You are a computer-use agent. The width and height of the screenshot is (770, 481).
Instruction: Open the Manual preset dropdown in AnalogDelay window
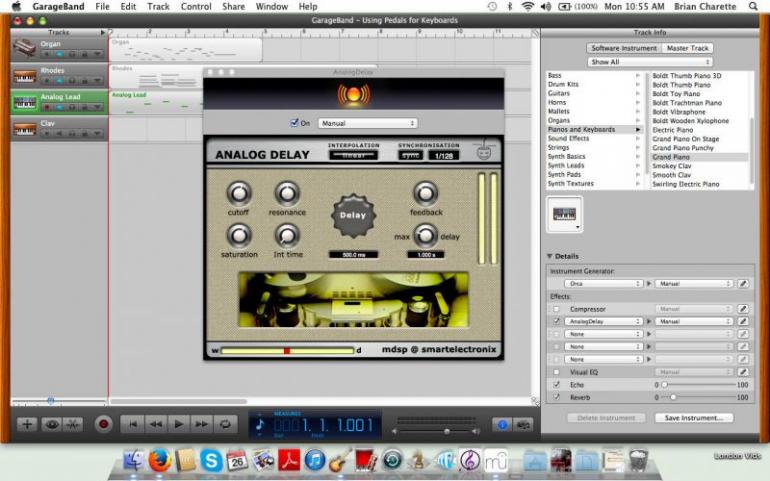pyautogui.click(x=368, y=123)
